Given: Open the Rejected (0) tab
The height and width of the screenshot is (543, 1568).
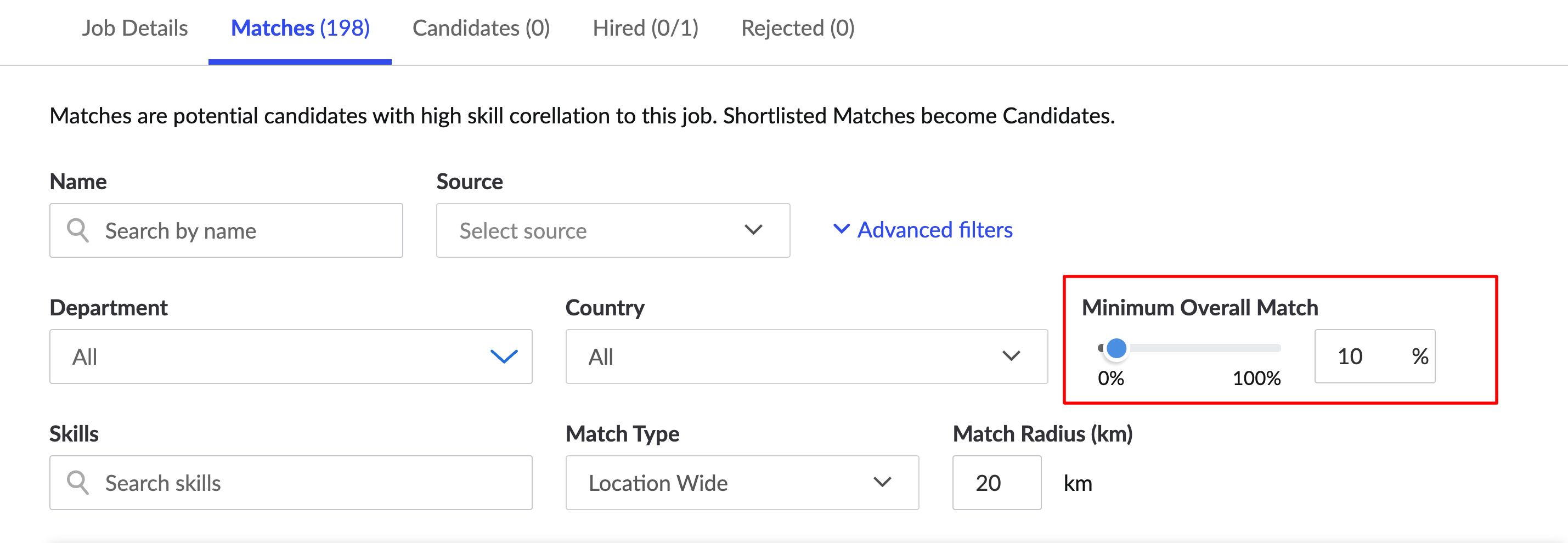Looking at the screenshot, I should 797,28.
